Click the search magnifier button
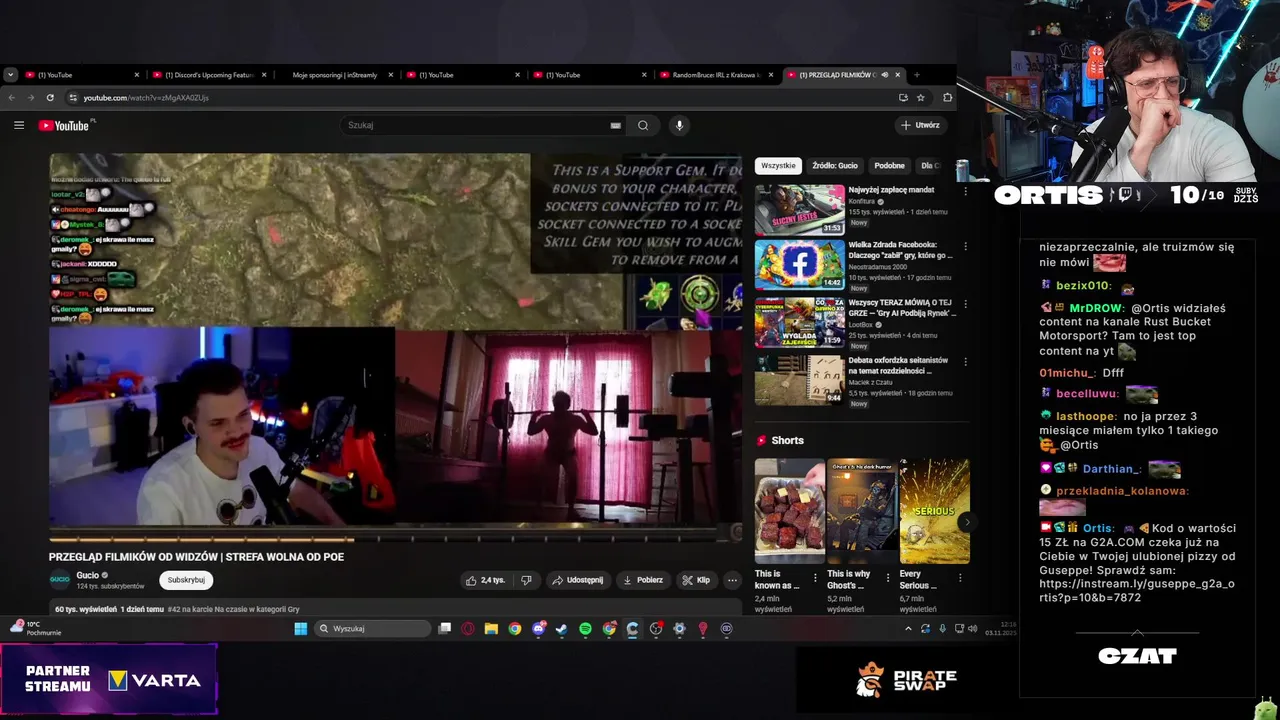 (x=643, y=125)
